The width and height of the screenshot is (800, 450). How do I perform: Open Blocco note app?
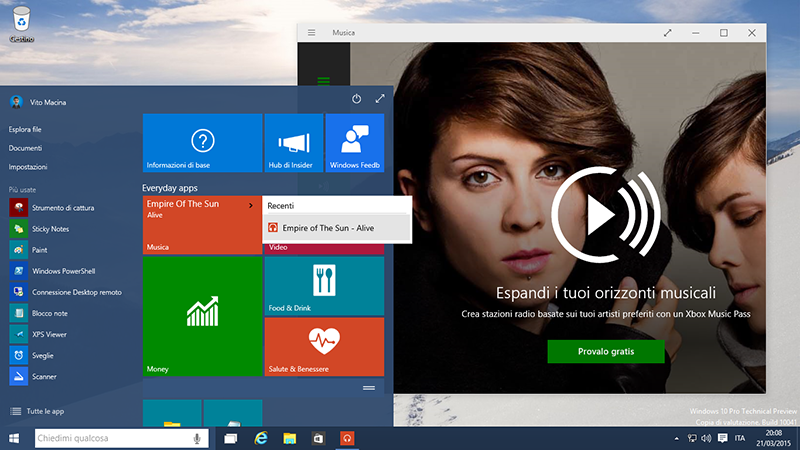(x=39, y=313)
